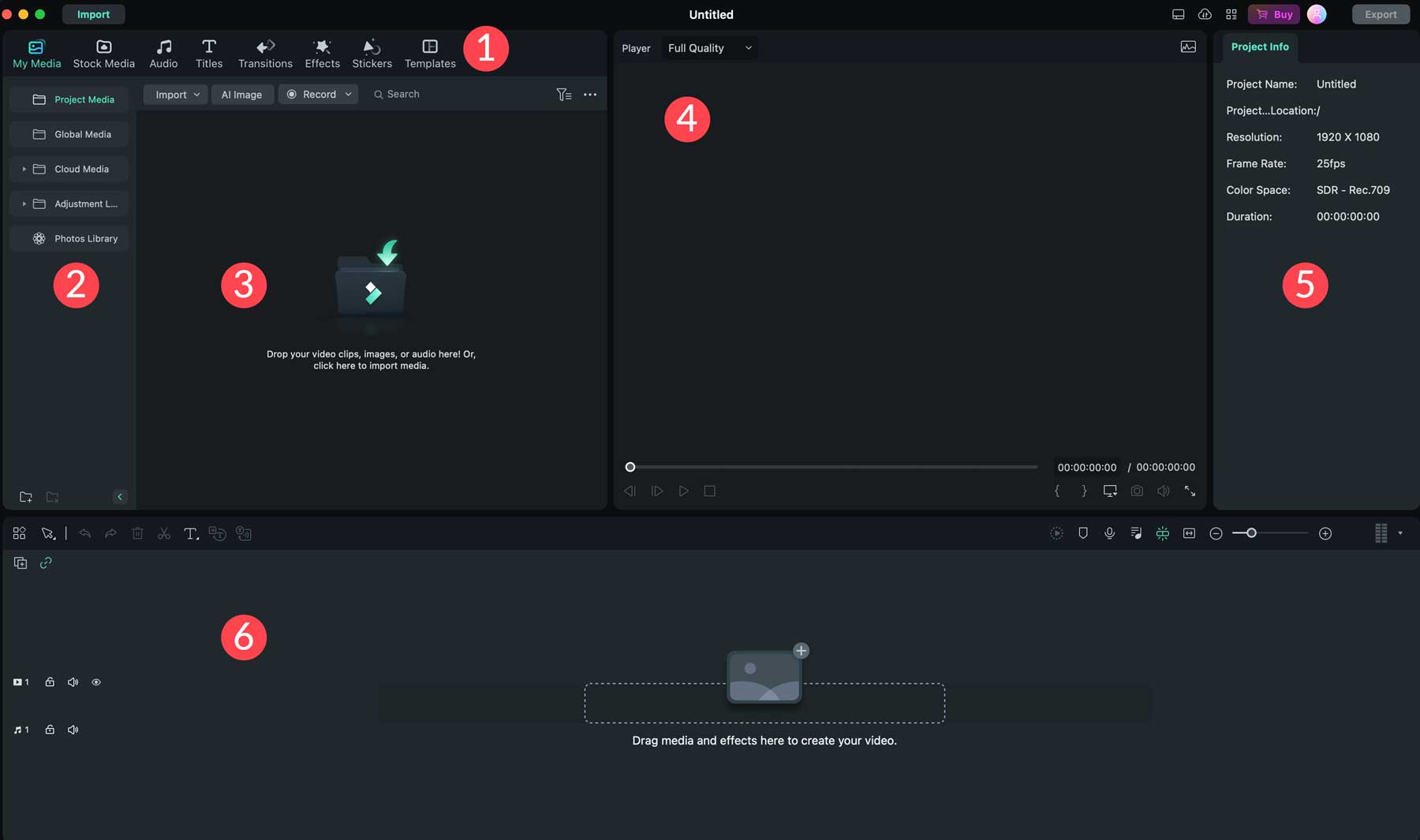Image resolution: width=1420 pixels, height=840 pixels.
Task: Open the Transitions tab
Action: click(265, 53)
